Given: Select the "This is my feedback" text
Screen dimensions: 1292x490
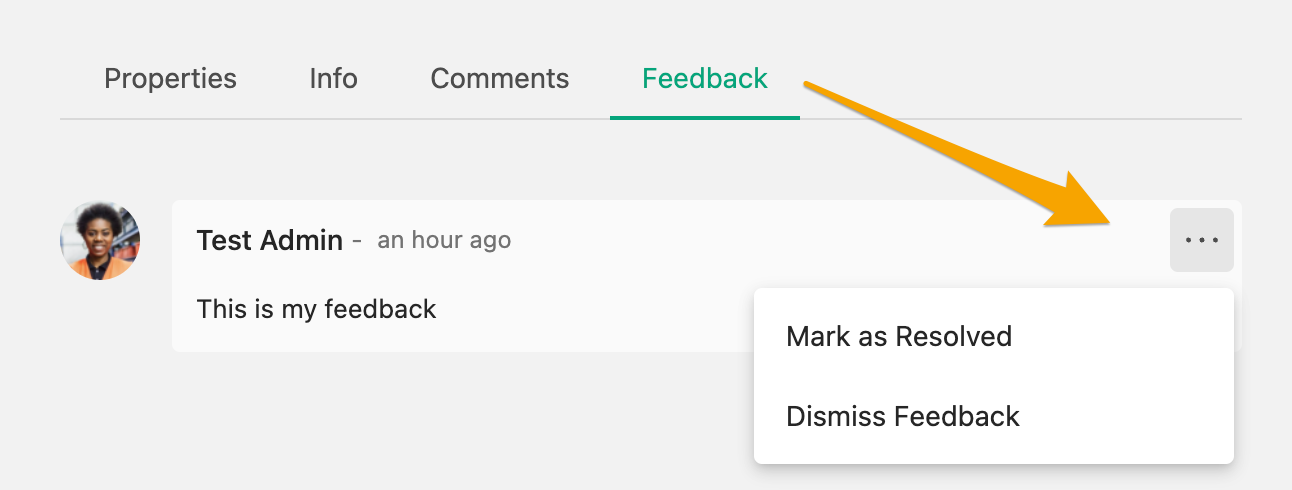Looking at the screenshot, I should pos(317,309).
